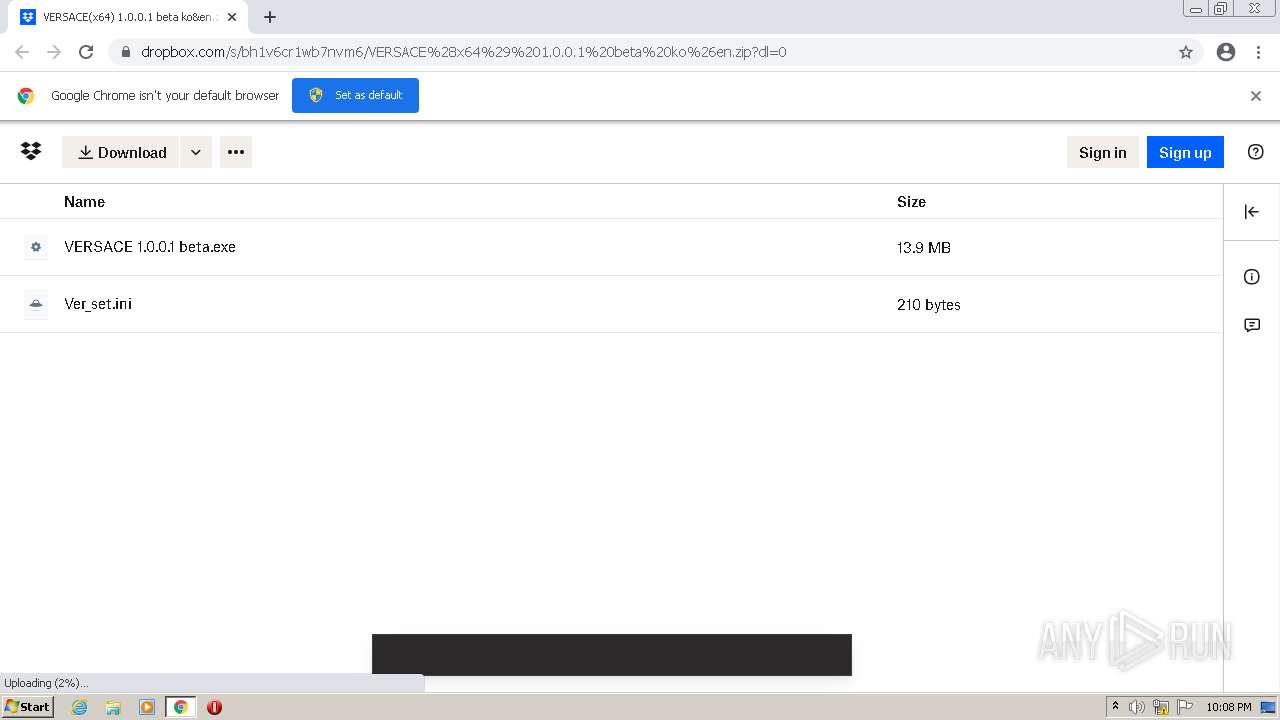Click the Chrome logo in the notification bar
The image size is (1280, 720).
click(x=26, y=96)
